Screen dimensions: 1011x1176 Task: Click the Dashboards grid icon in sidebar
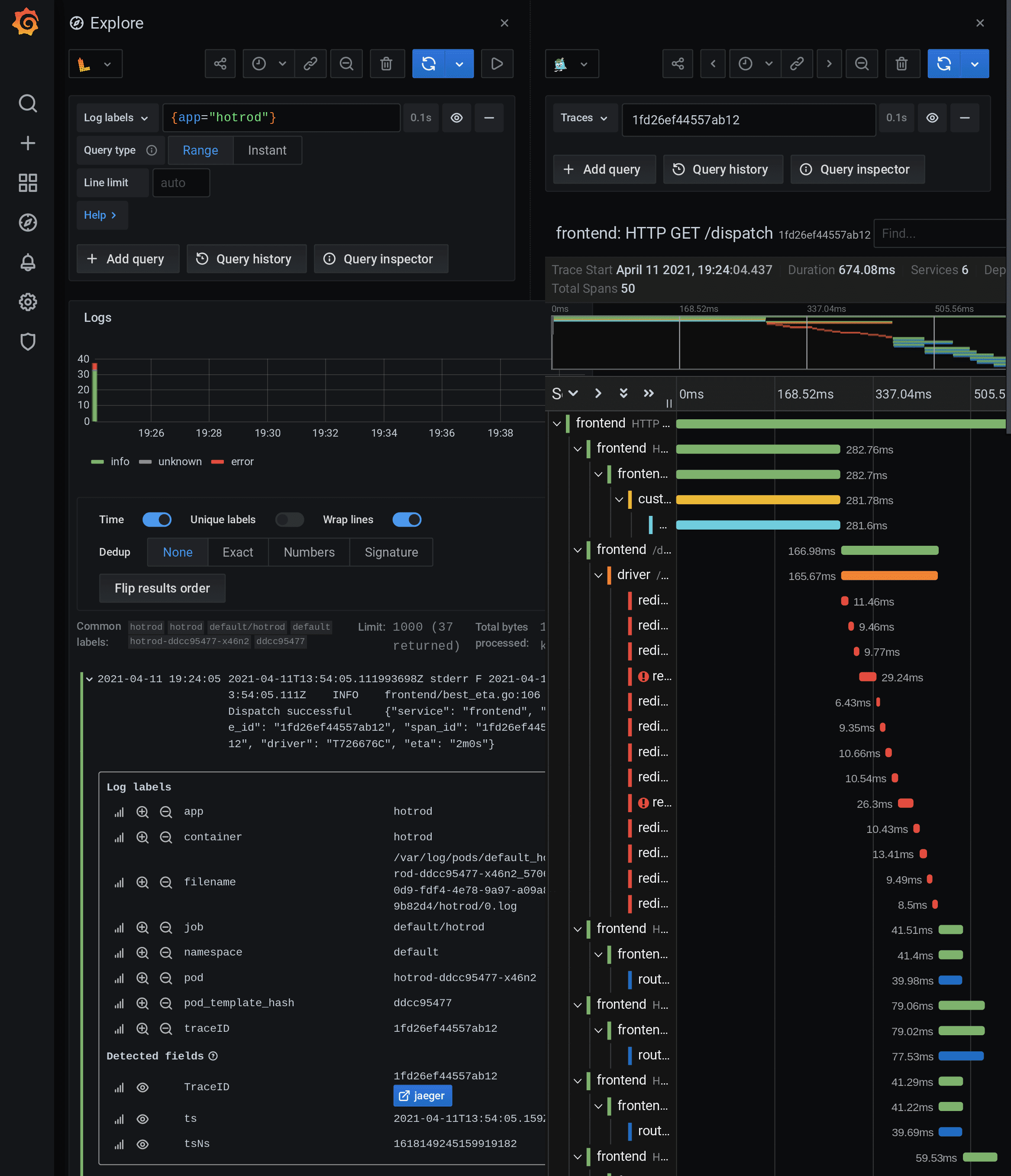[28, 183]
